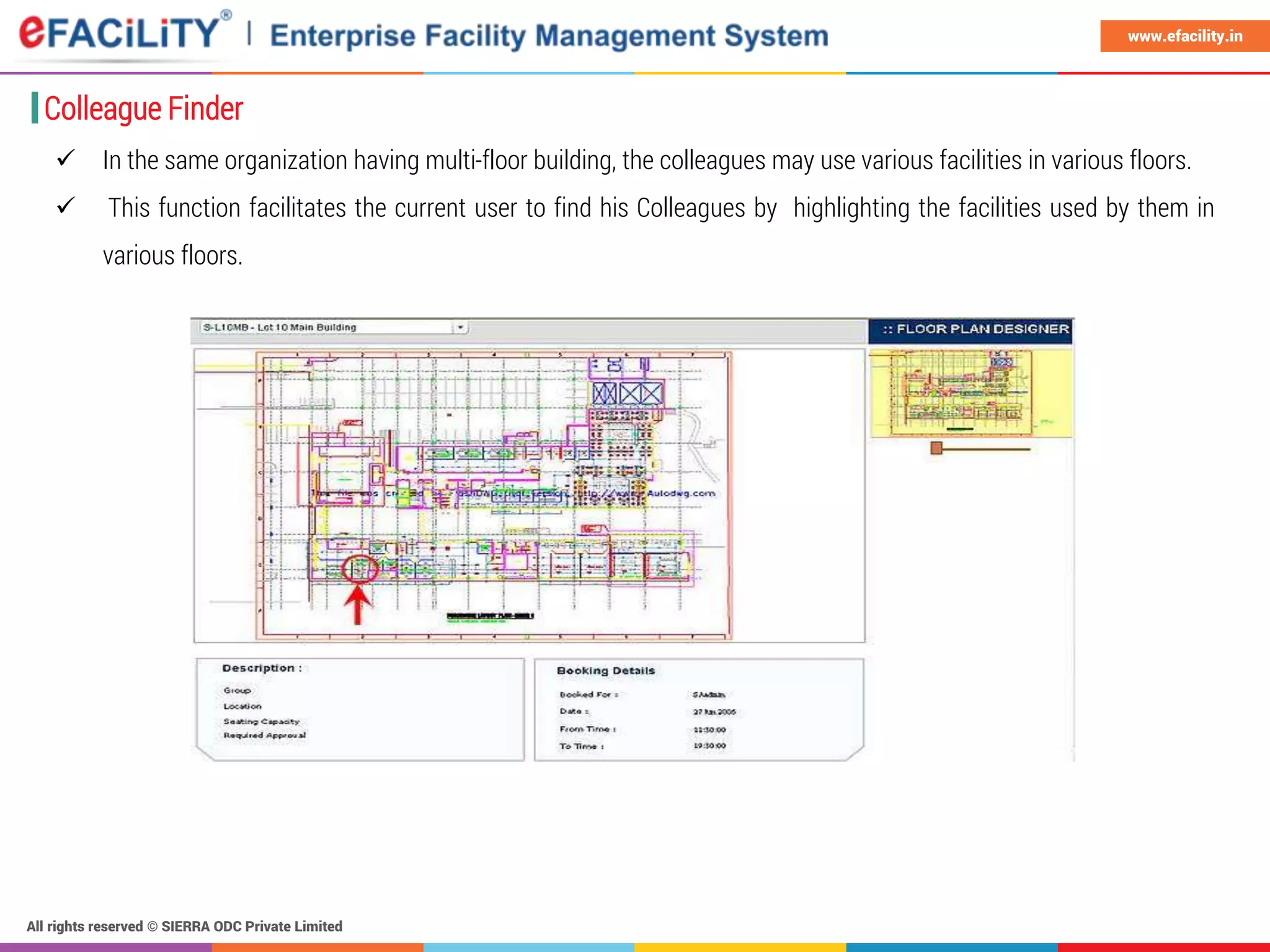Click the floor plan overview thumbnail
Viewport: 1270px width, 952px height.
coord(970,392)
